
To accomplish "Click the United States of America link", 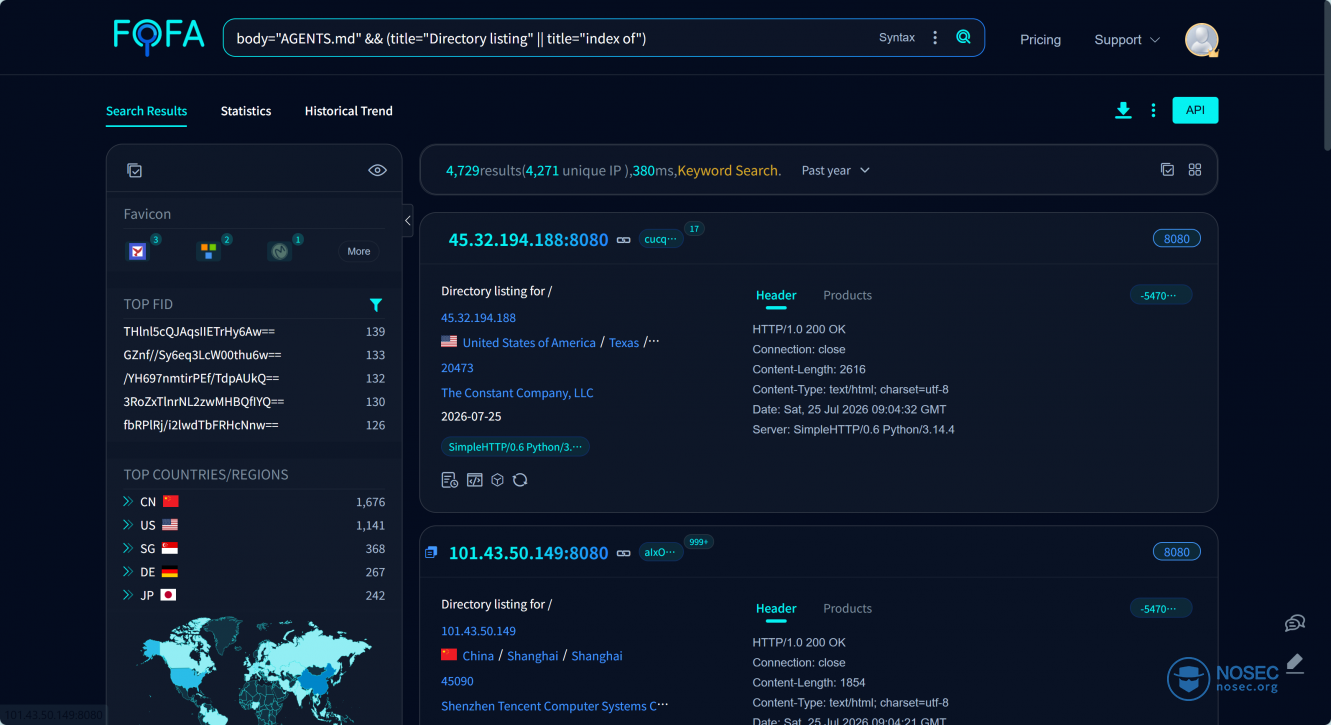I will pyautogui.click(x=529, y=342).
